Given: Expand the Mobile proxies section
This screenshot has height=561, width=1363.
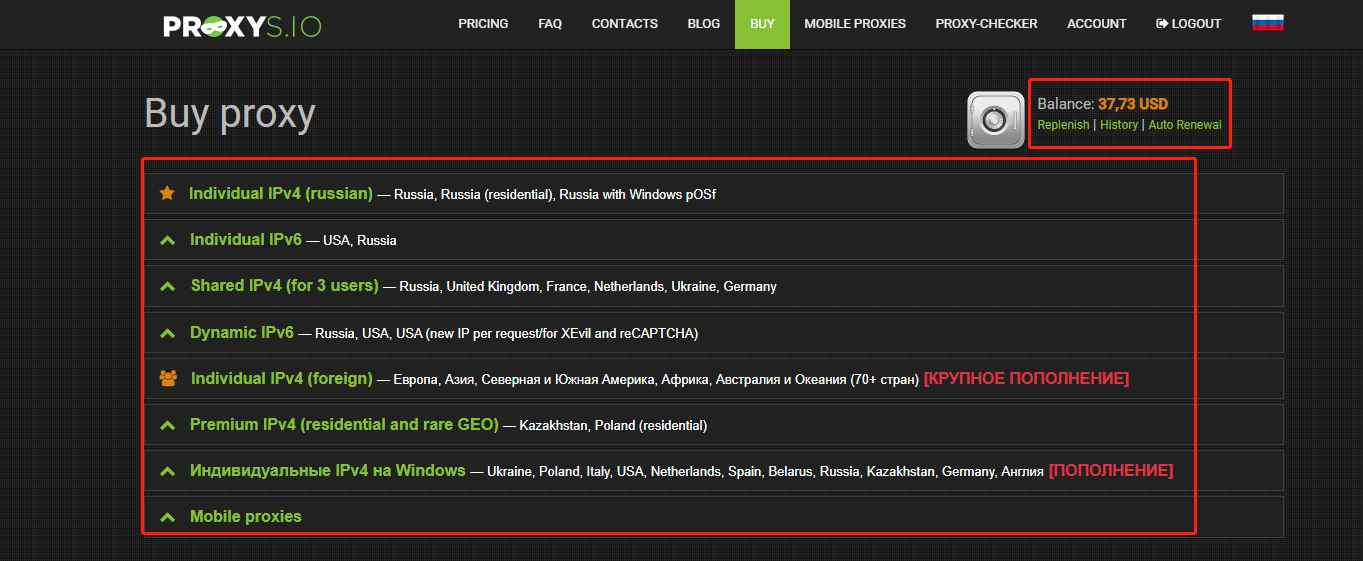Looking at the screenshot, I should tap(245, 517).
